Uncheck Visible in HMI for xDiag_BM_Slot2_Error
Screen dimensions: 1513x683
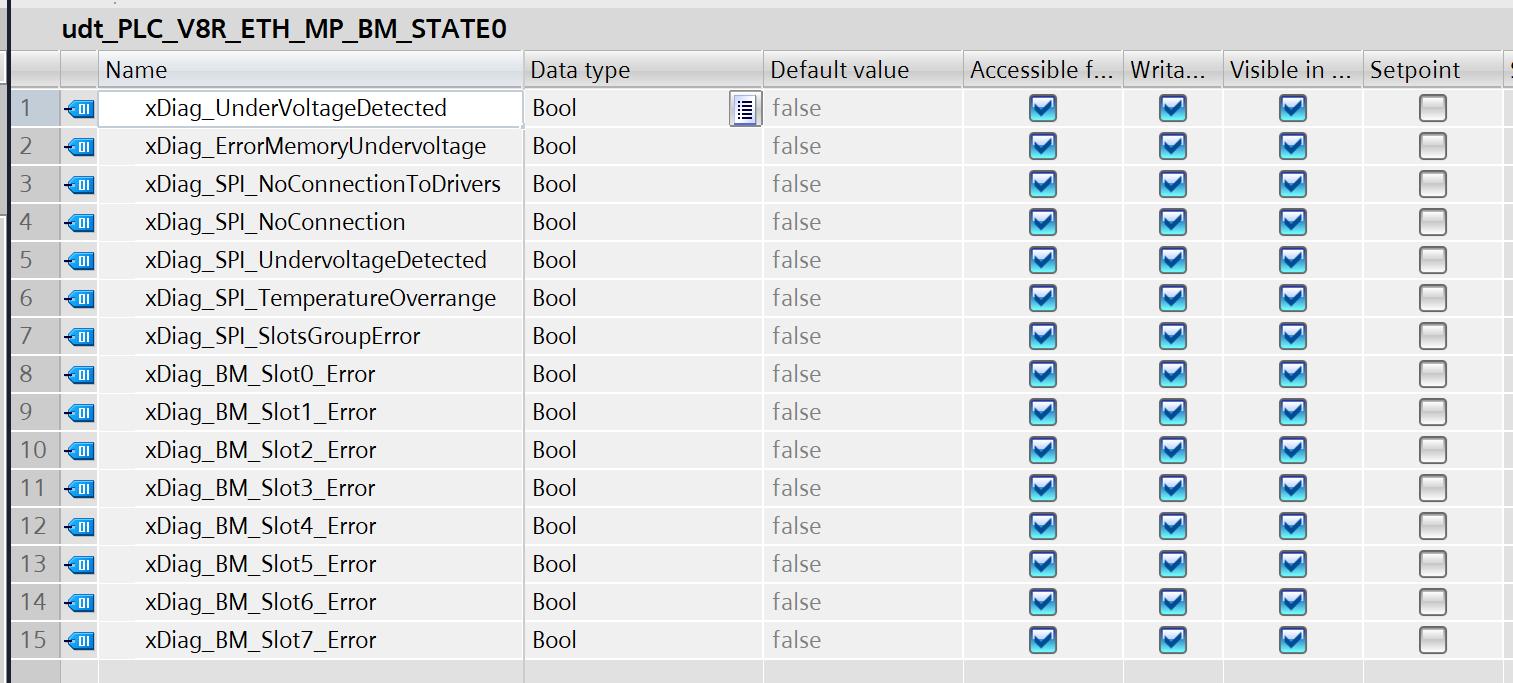click(x=1292, y=451)
